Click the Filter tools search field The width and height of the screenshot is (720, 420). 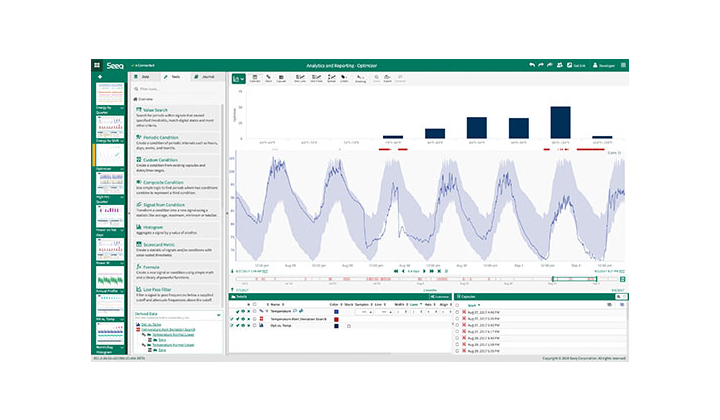coord(177,89)
